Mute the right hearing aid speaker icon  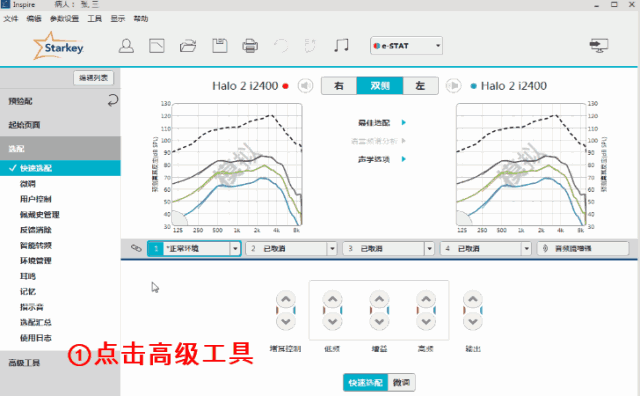305,86
